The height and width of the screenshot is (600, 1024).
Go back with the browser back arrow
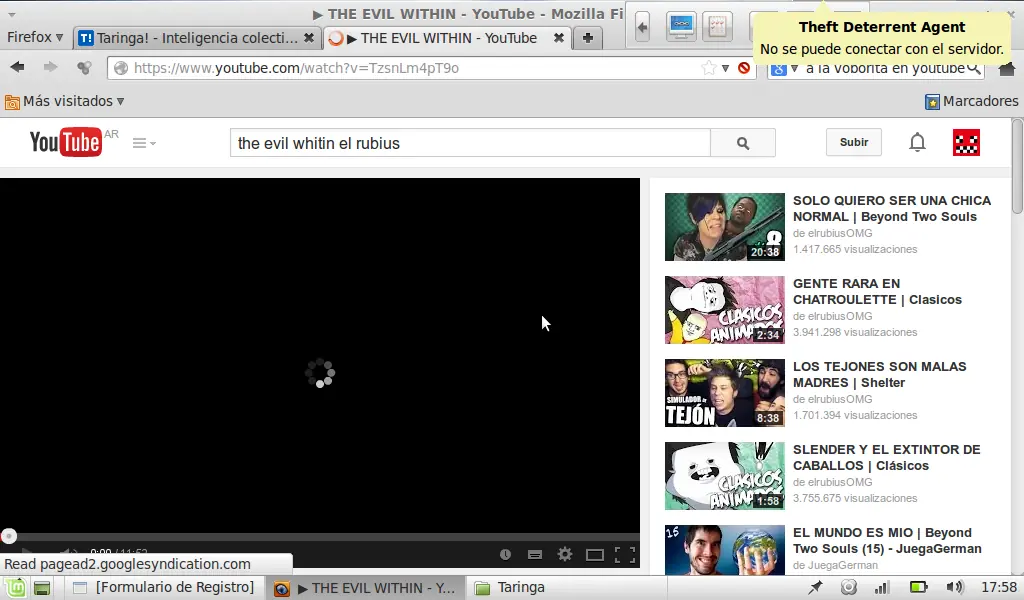click(18, 67)
